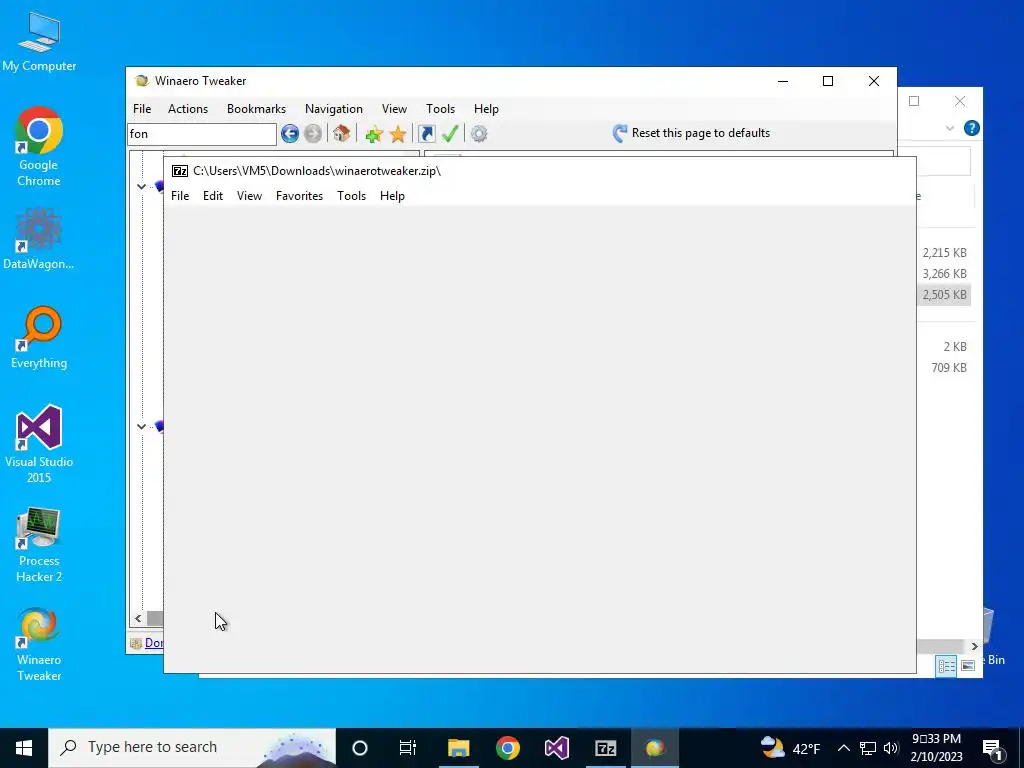This screenshot has width=1024, height=768.
Task: Open Winaero Tweaker Tools menu
Action: [441, 109]
